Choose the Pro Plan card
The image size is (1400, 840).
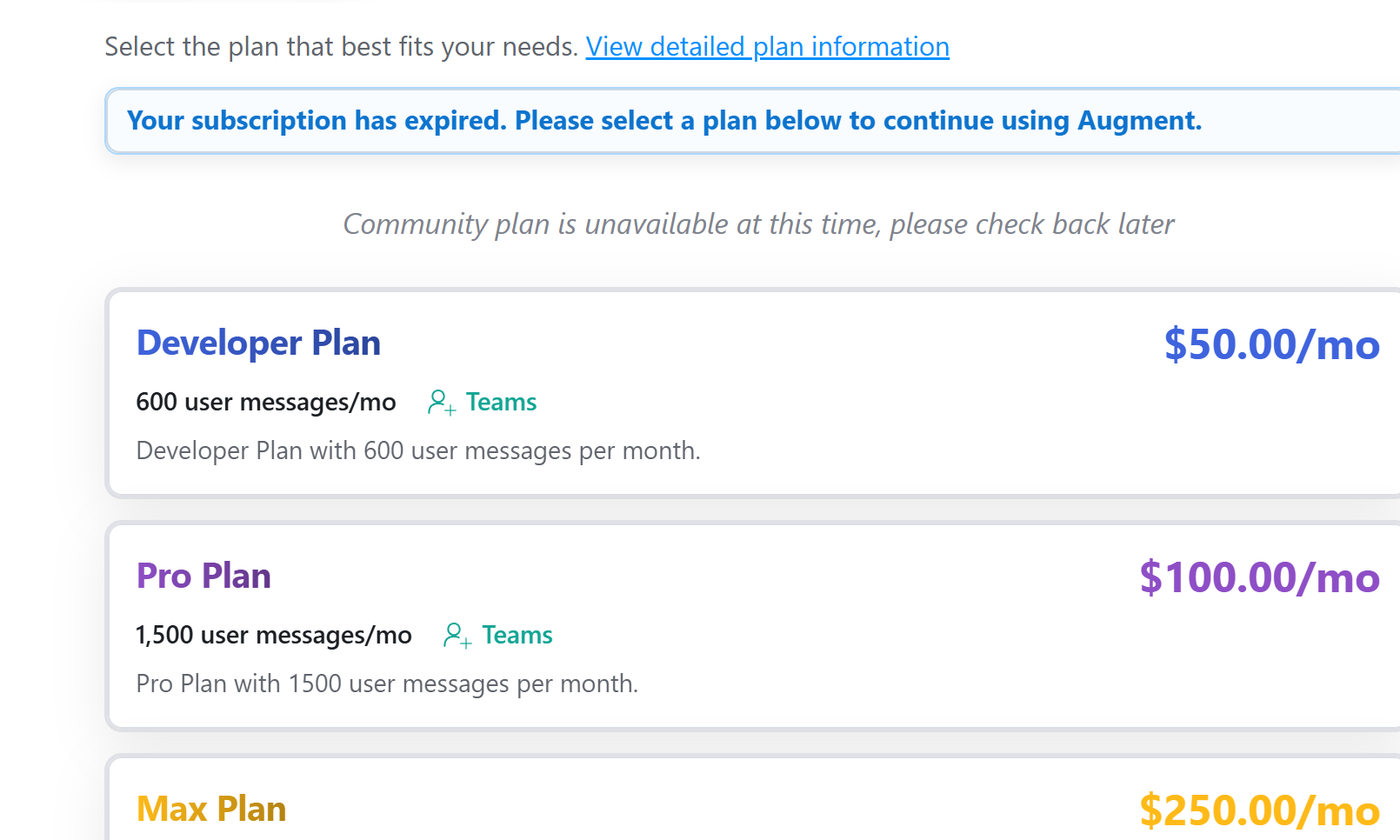(753, 626)
